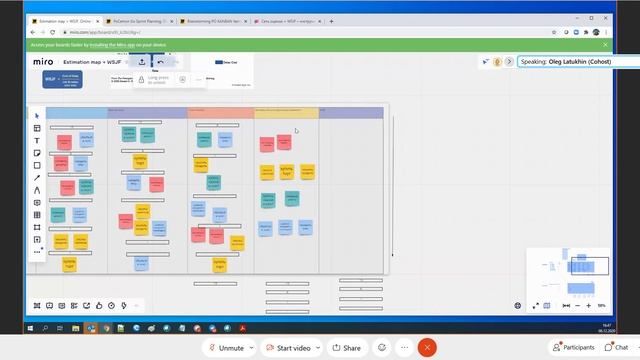Select the Pen drawing tool
The image size is (640, 360).
(x=37, y=190)
